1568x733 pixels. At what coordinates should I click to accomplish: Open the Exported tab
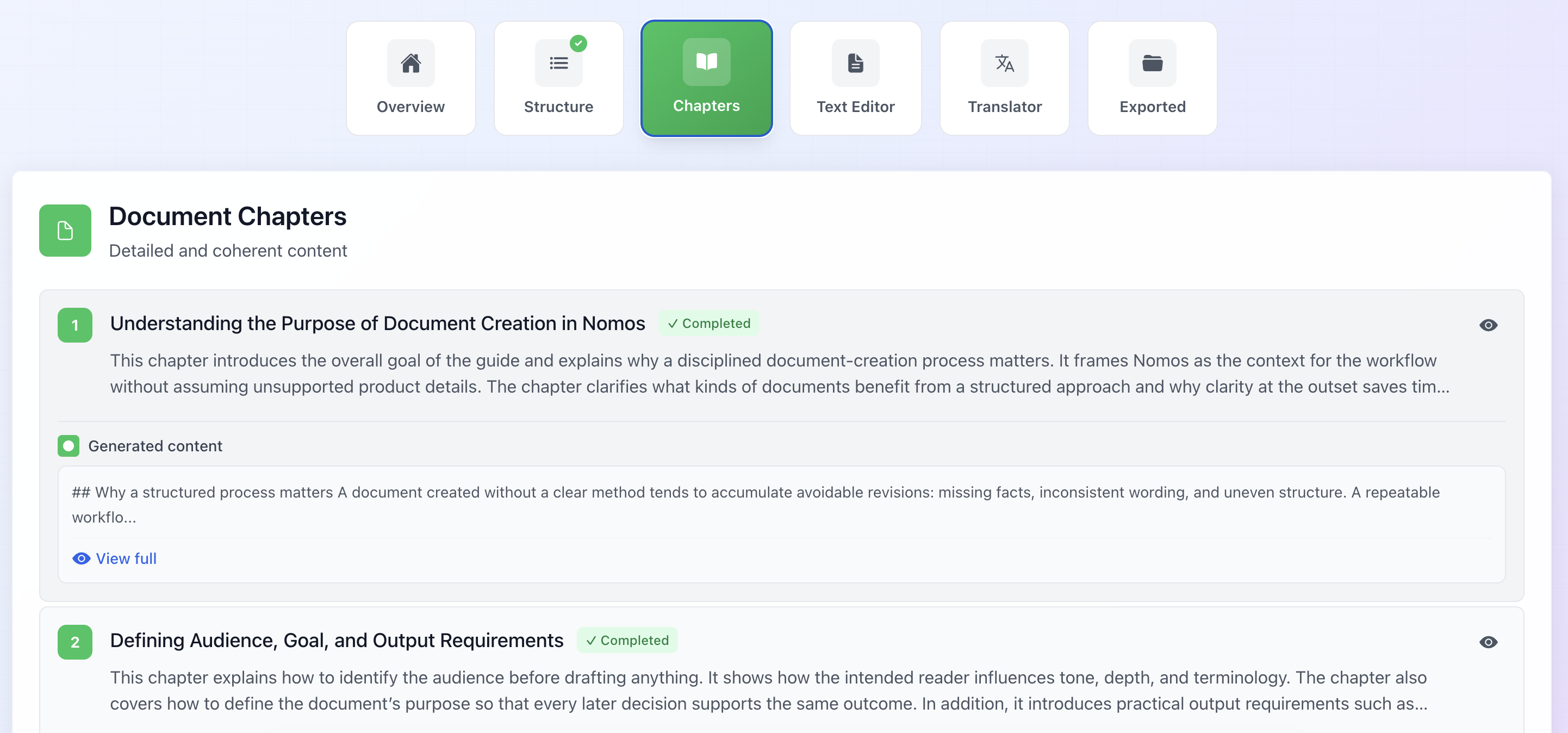point(1153,78)
